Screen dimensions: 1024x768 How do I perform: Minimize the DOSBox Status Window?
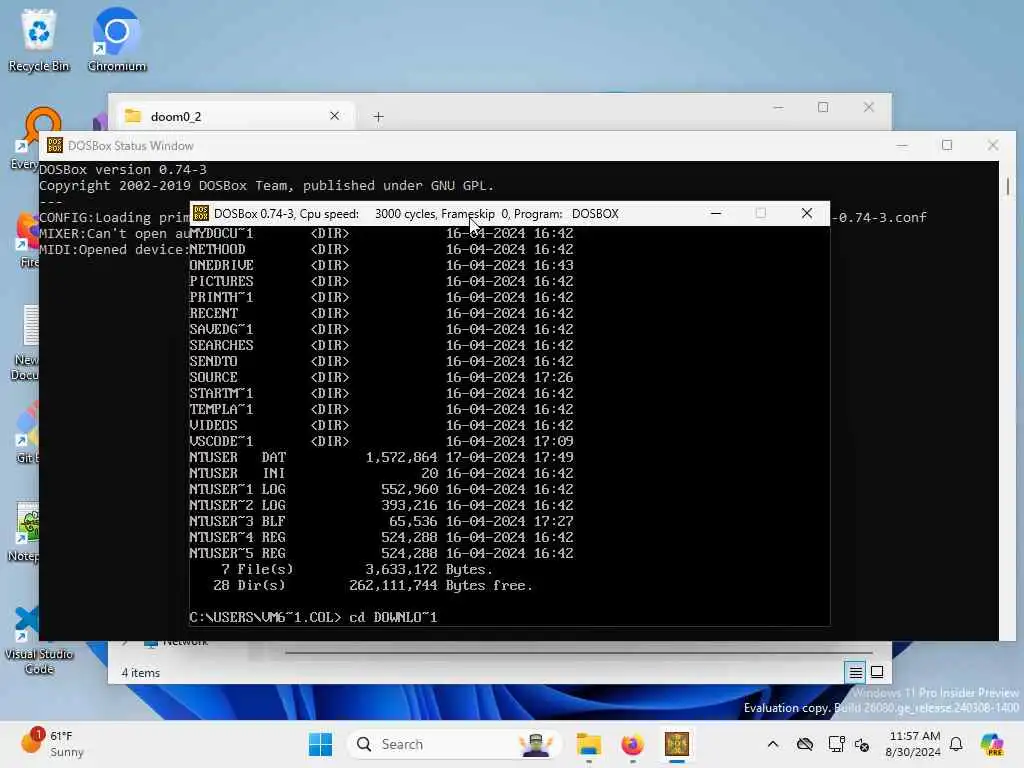coord(902,145)
